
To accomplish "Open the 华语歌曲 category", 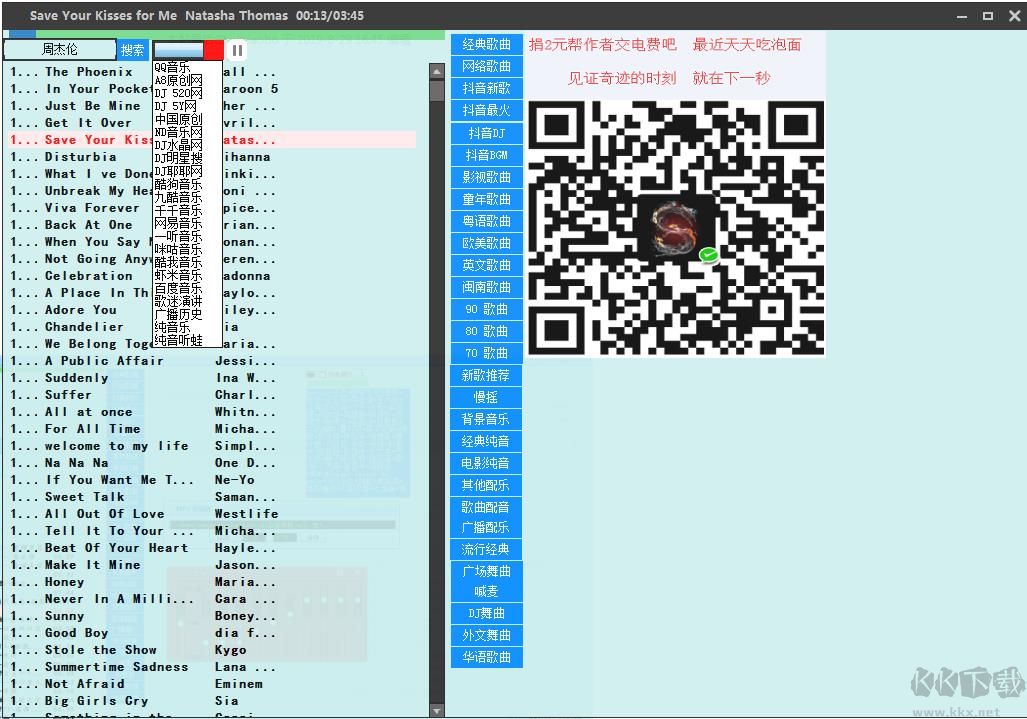I will pos(486,657).
